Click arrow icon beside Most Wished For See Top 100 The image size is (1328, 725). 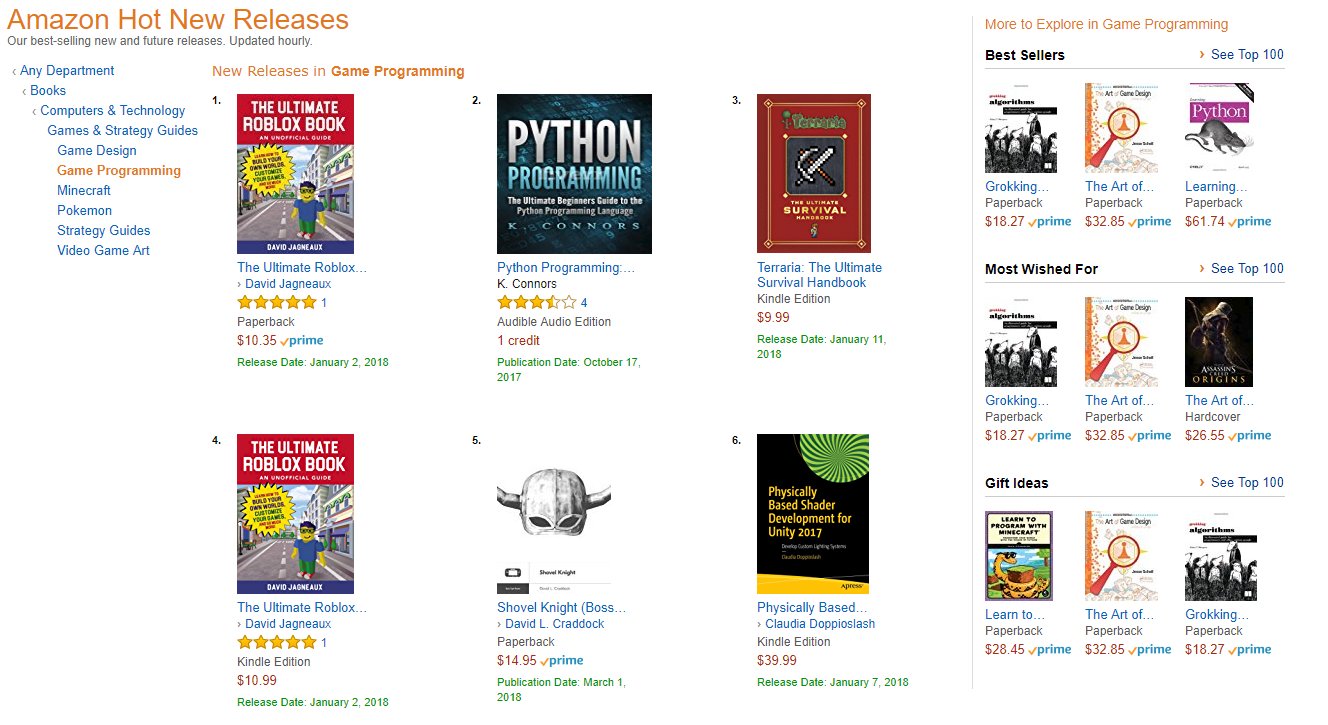click(1202, 269)
